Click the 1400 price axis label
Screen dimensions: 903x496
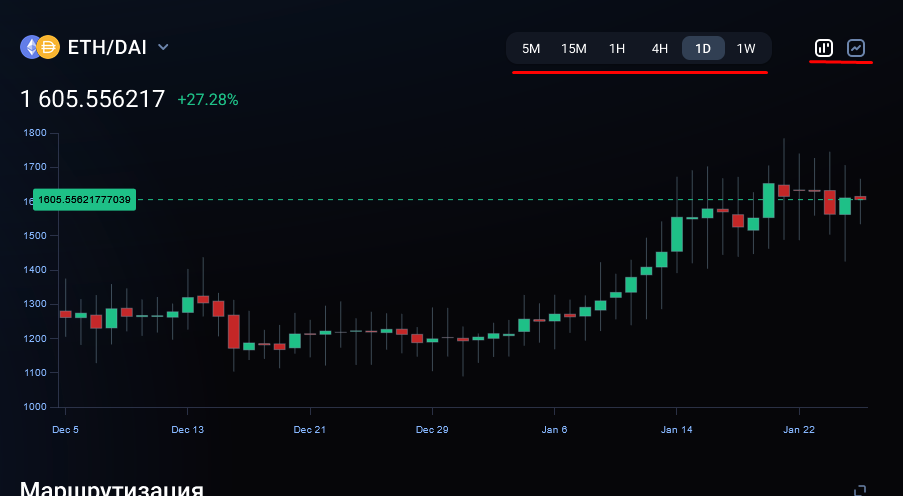35,270
